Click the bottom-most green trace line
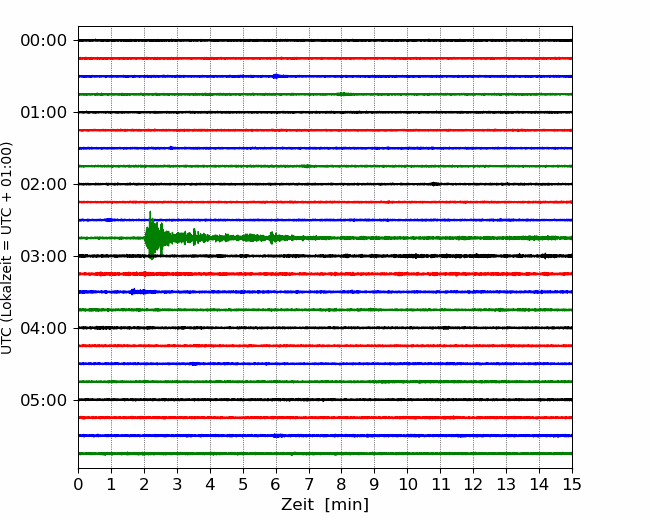The width and height of the screenshot is (650, 520). pos(325,454)
